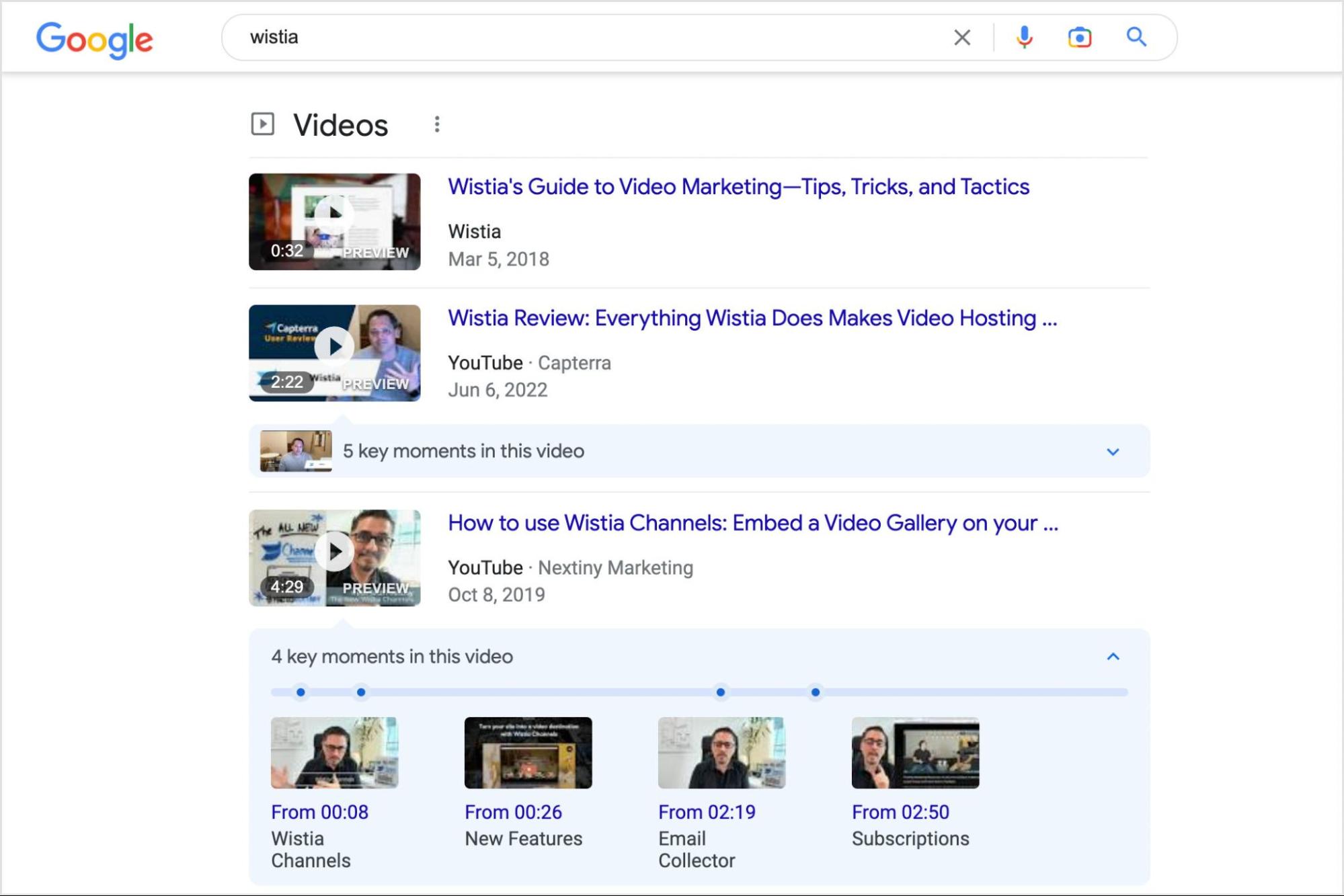1344x896 pixels.
Task: Jump to the first key moment timeline dot
Action: (x=301, y=692)
